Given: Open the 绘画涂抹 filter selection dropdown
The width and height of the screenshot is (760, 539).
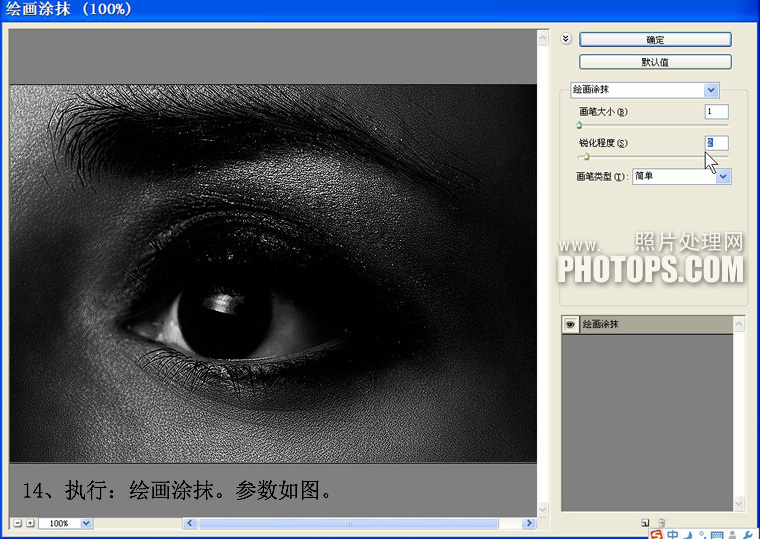Looking at the screenshot, I should [645, 90].
